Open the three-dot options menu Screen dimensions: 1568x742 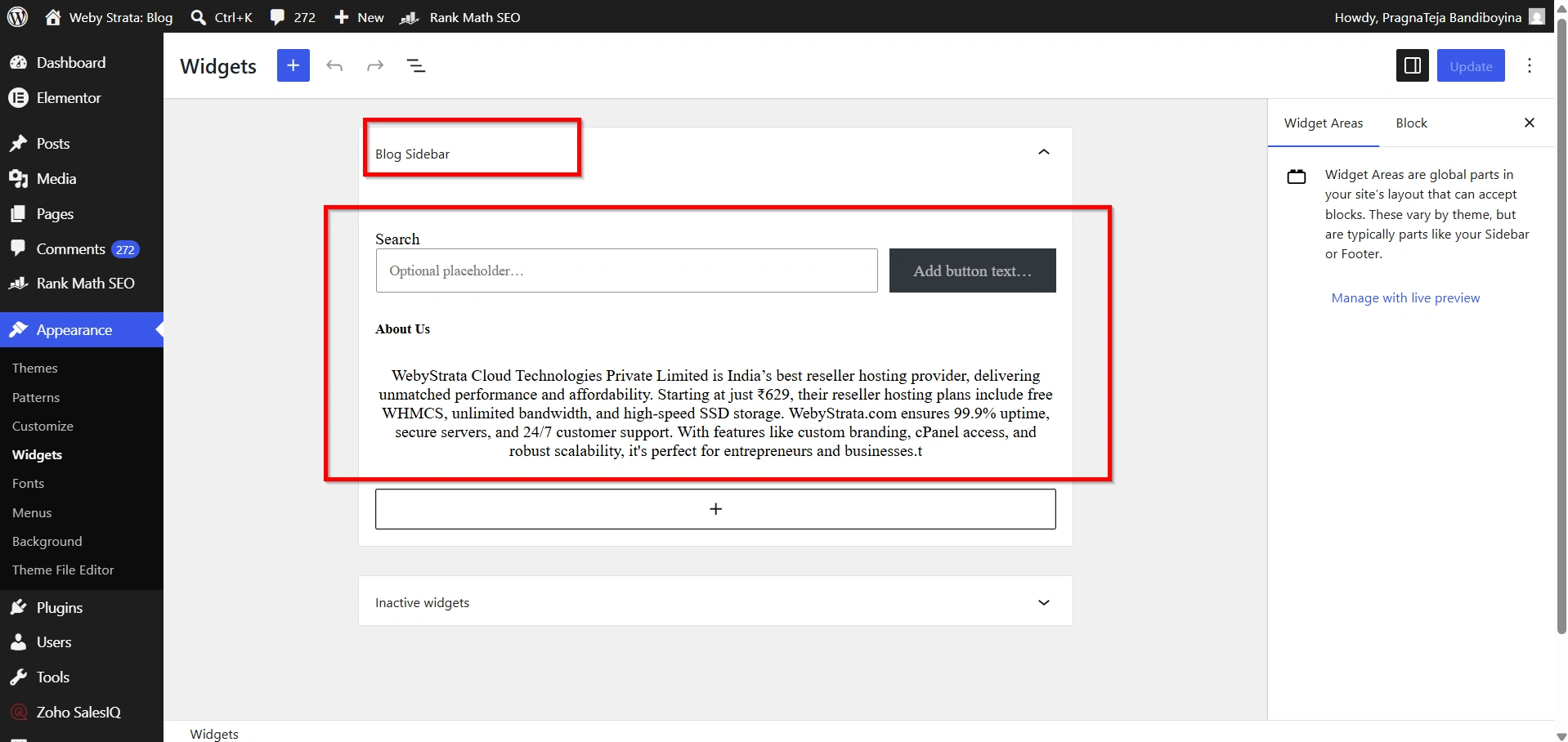1530,65
